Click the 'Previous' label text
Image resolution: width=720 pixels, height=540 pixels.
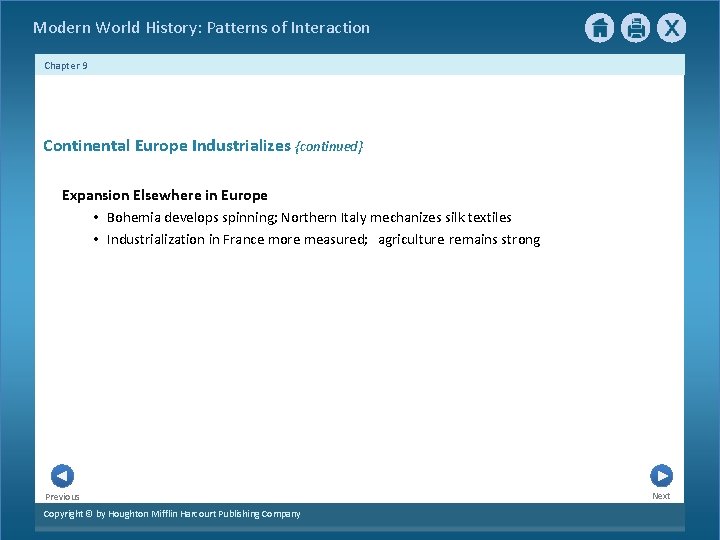click(62, 497)
